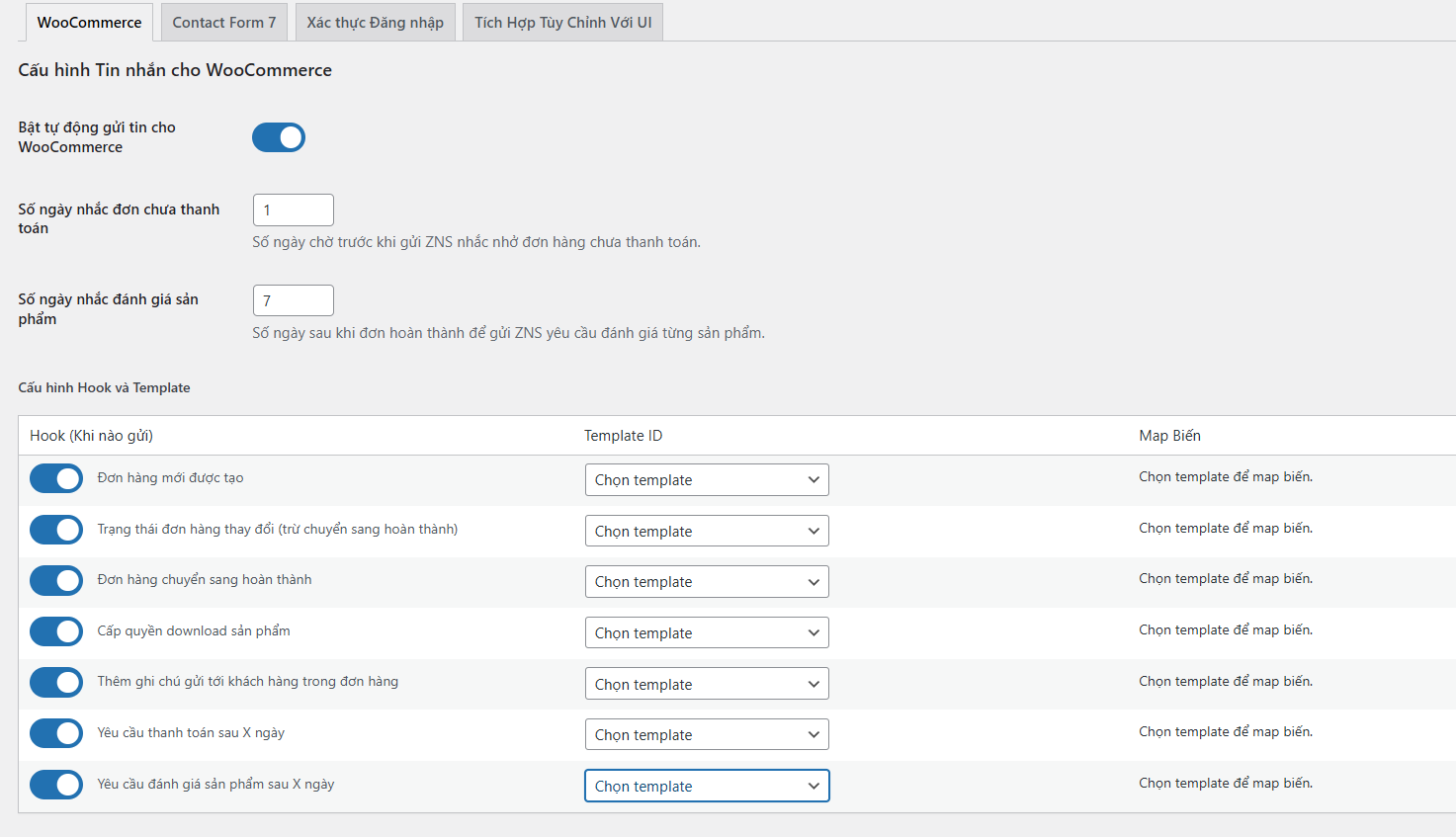Screen dimensions: 1456x837
Task: Click the WooCommerce tab
Action: click(89, 22)
